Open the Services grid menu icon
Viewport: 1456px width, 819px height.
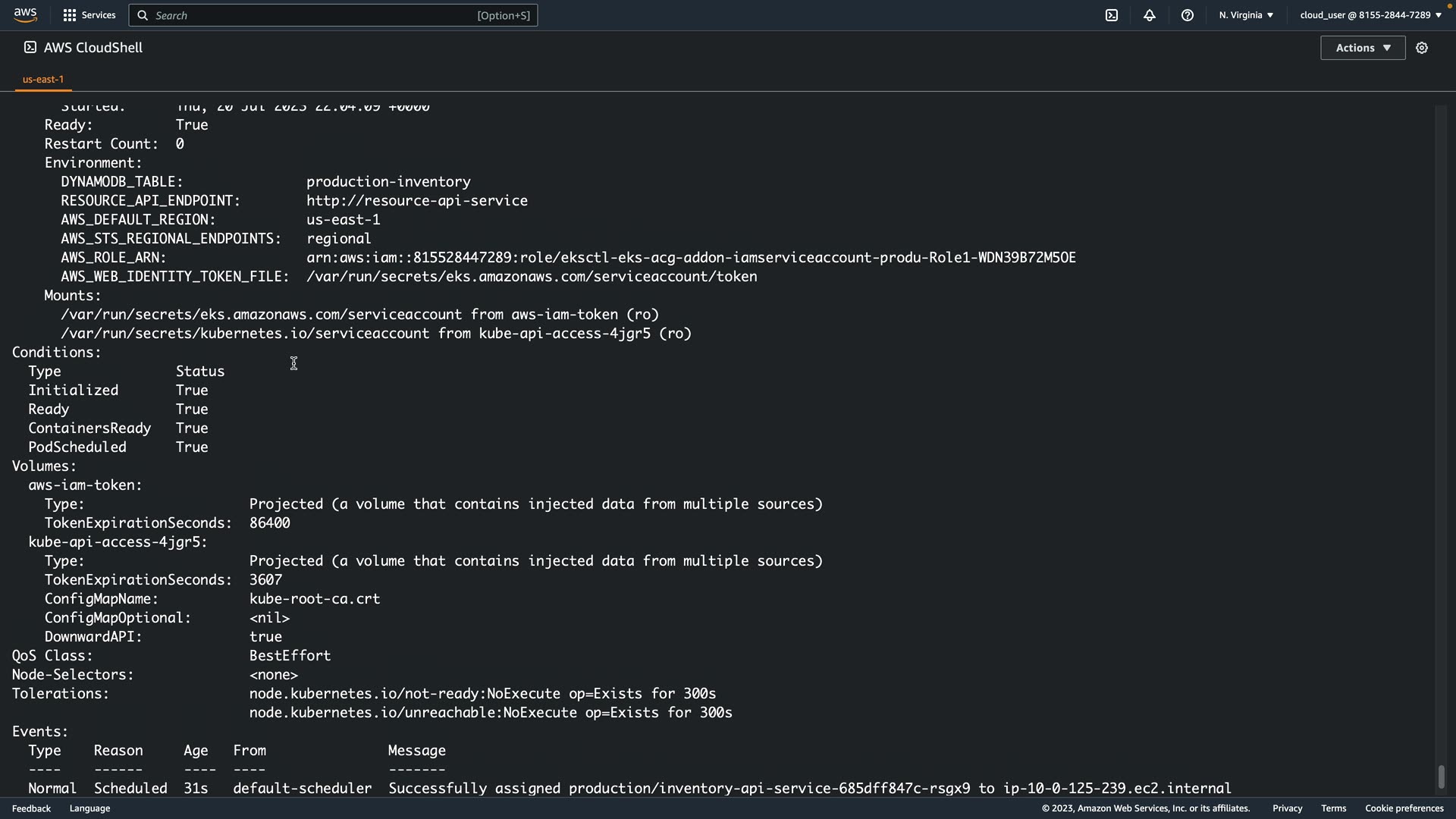pyautogui.click(x=70, y=15)
